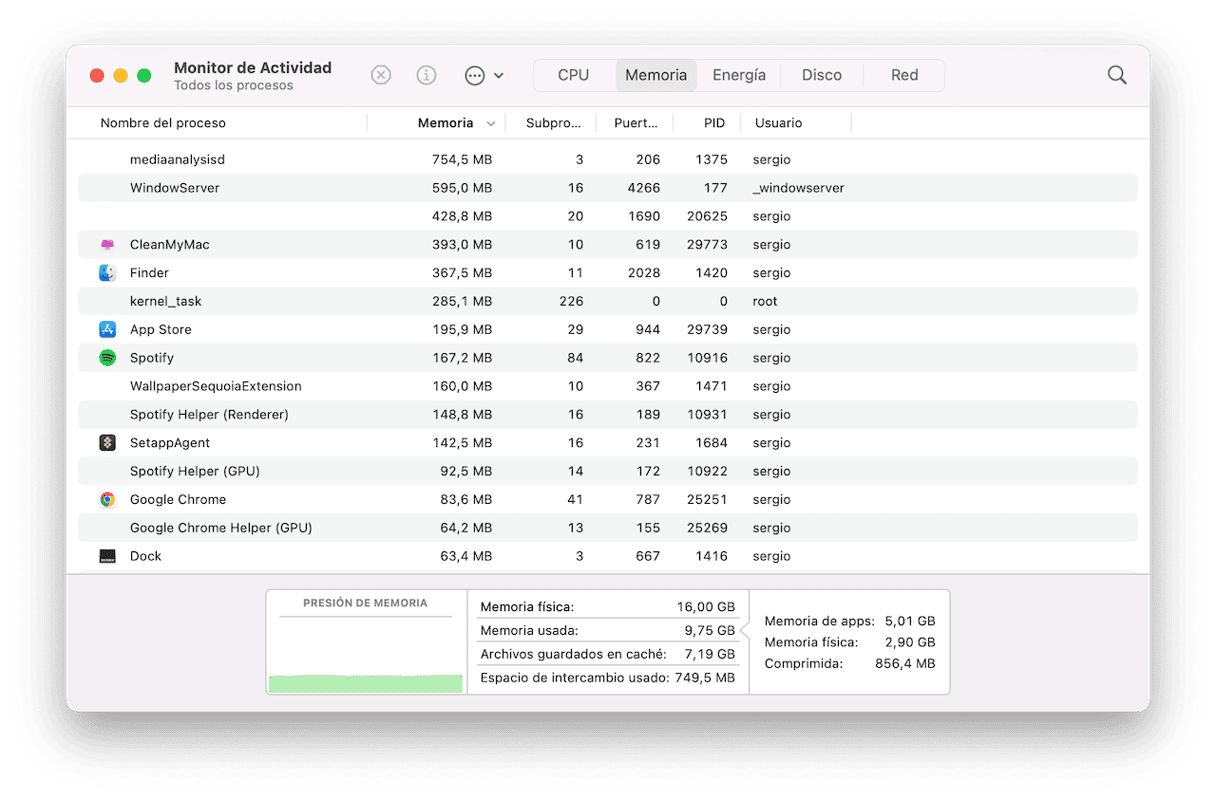Switch to the Disco tab

click(822, 75)
